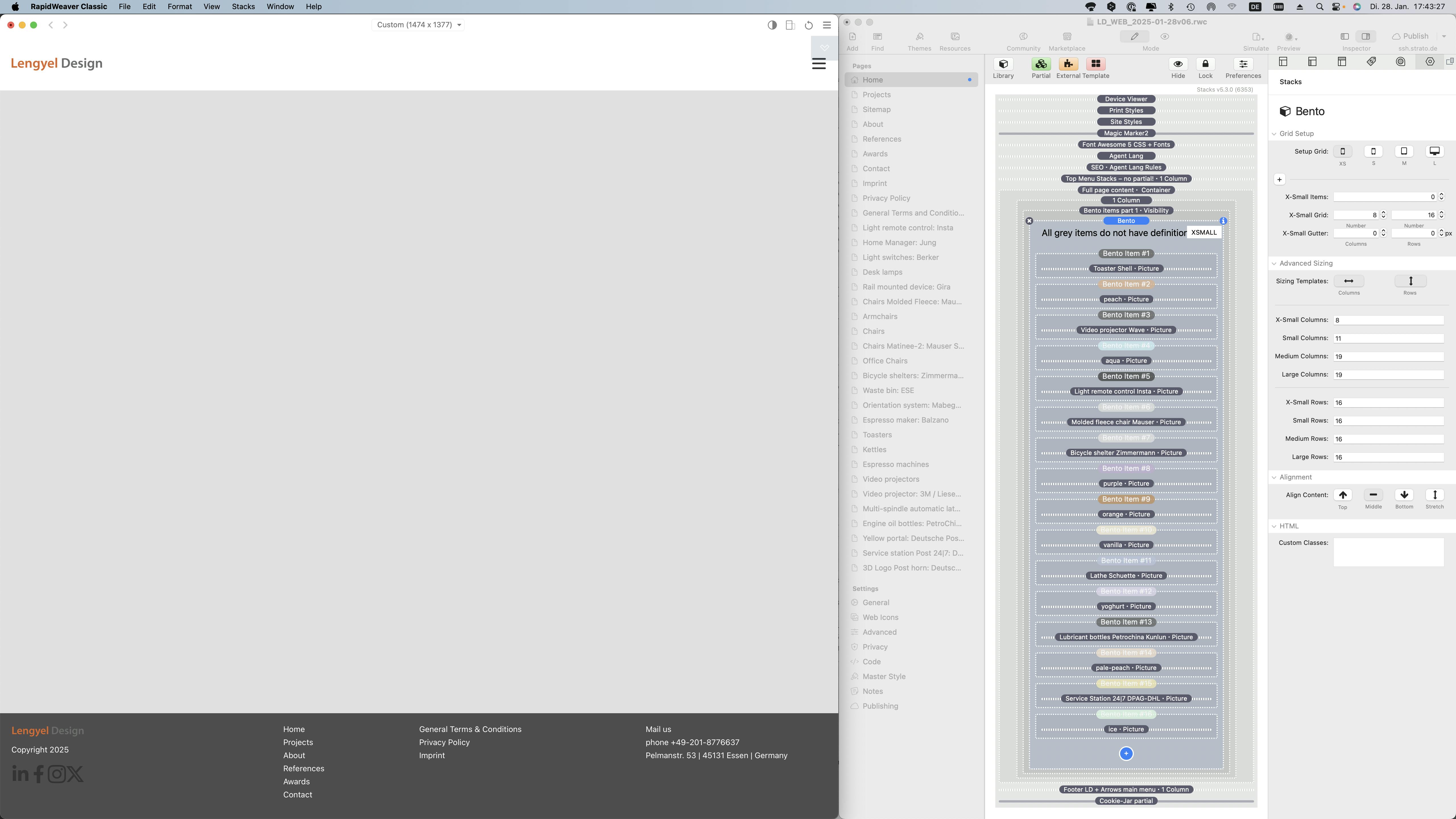The image size is (1456, 819).
Task: Open the Stacks Library
Action: coord(1003,64)
